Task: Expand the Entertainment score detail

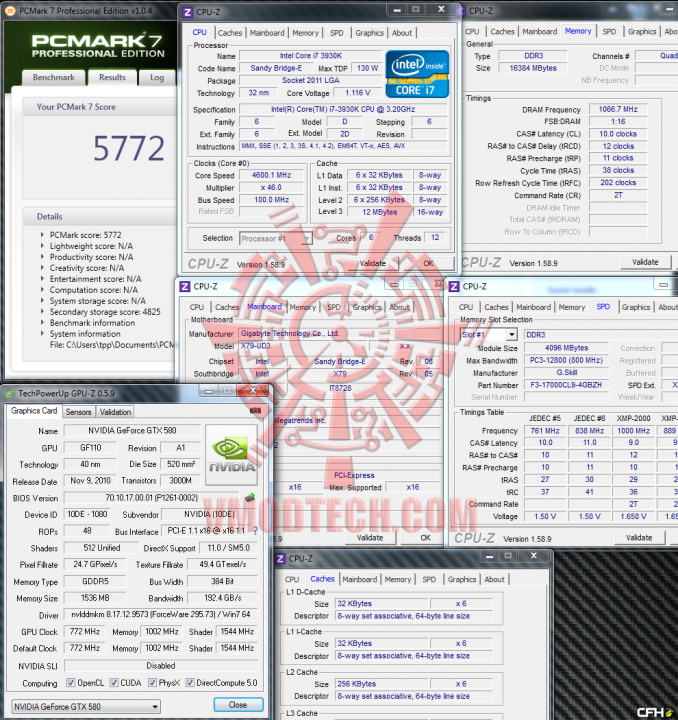Action: pyautogui.click(x=43, y=279)
